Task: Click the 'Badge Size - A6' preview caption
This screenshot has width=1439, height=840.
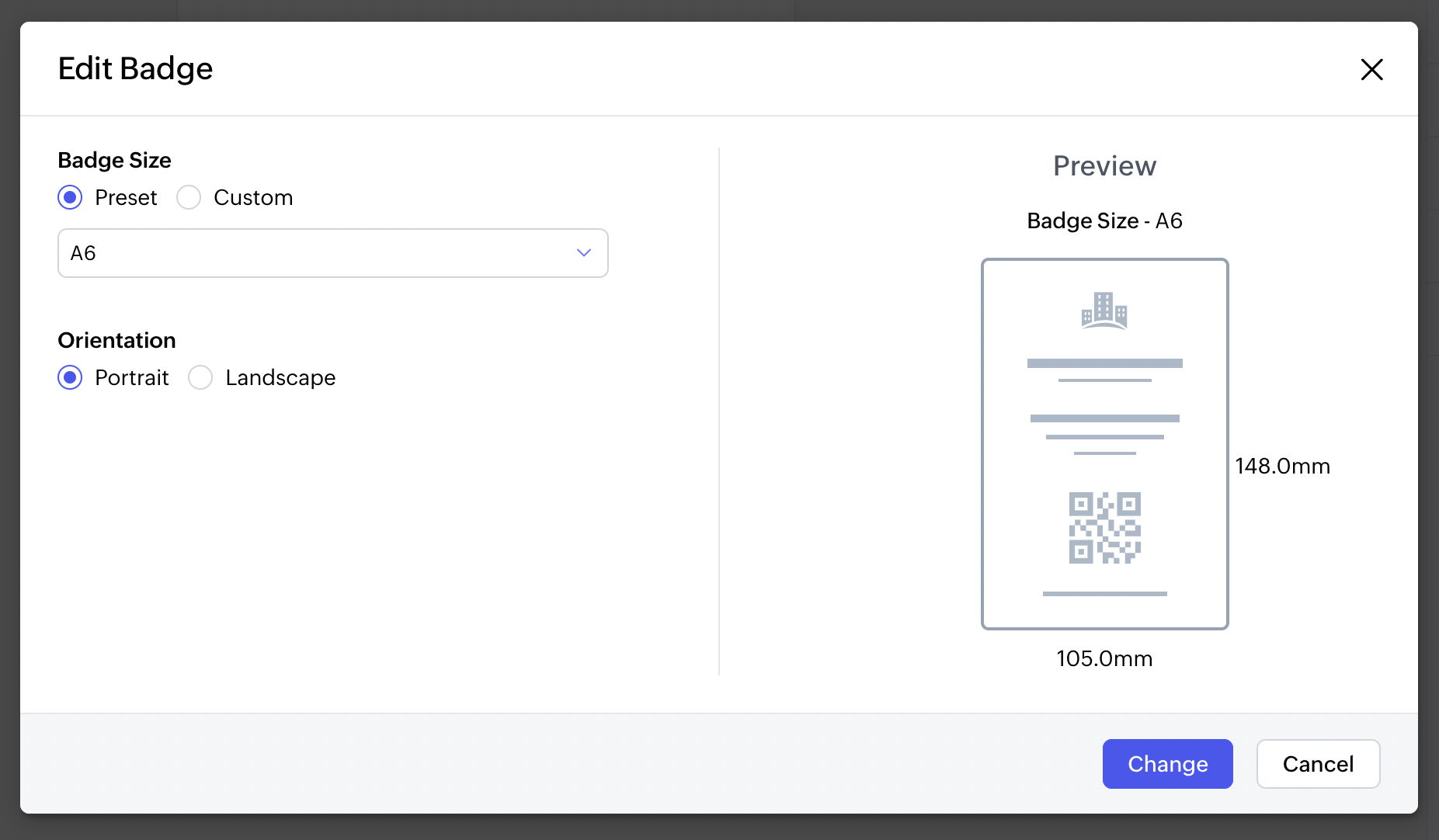Action: [1104, 220]
